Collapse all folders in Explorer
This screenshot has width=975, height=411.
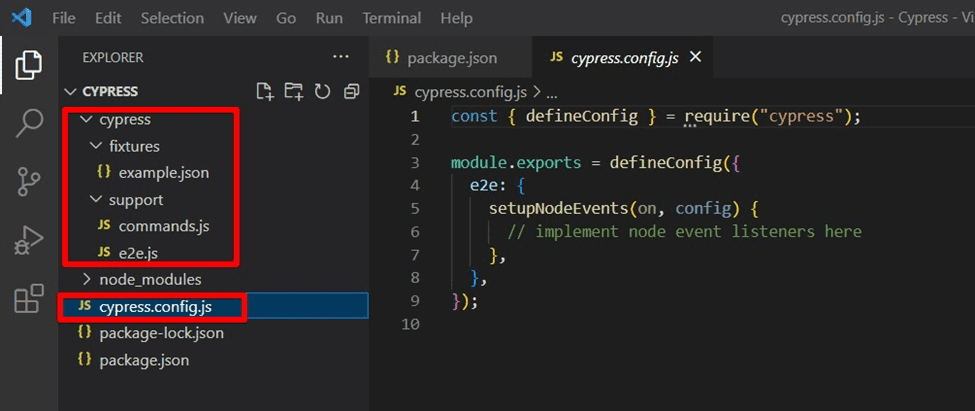click(351, 91)
